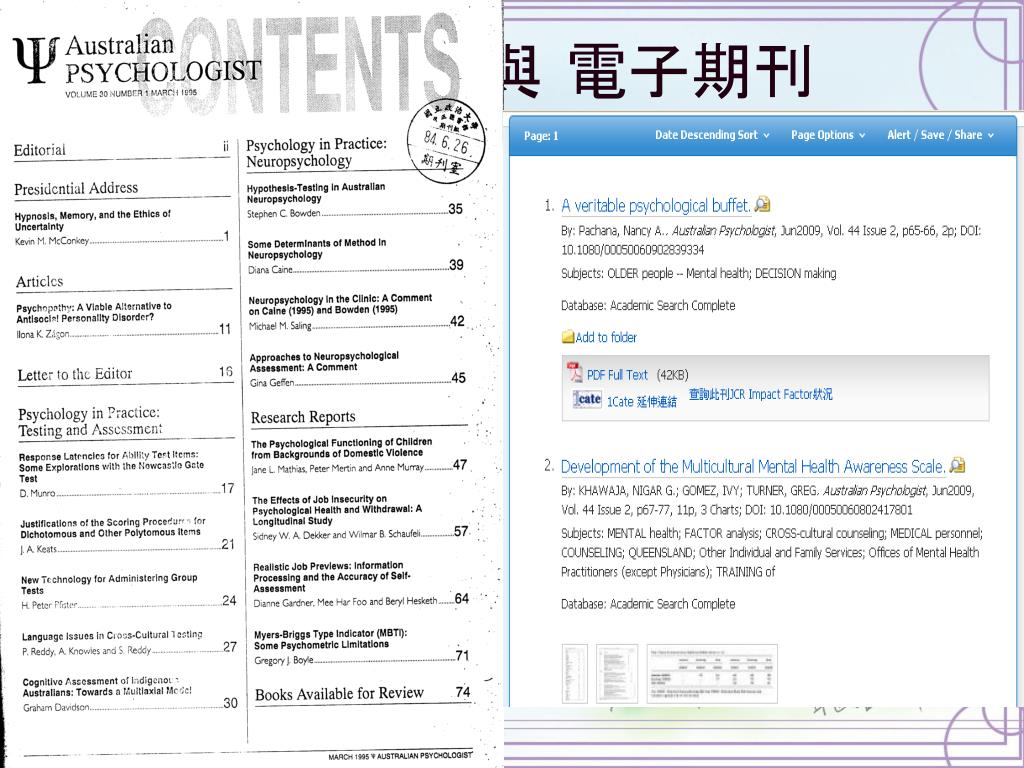
Task: Click 'The Effects of Job Insecurity' entry
Action: pos(337,510)
